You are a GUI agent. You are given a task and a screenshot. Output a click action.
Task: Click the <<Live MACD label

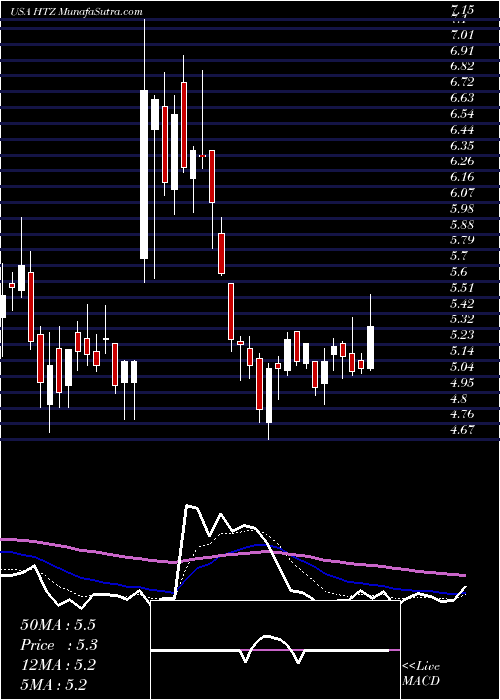421,674
